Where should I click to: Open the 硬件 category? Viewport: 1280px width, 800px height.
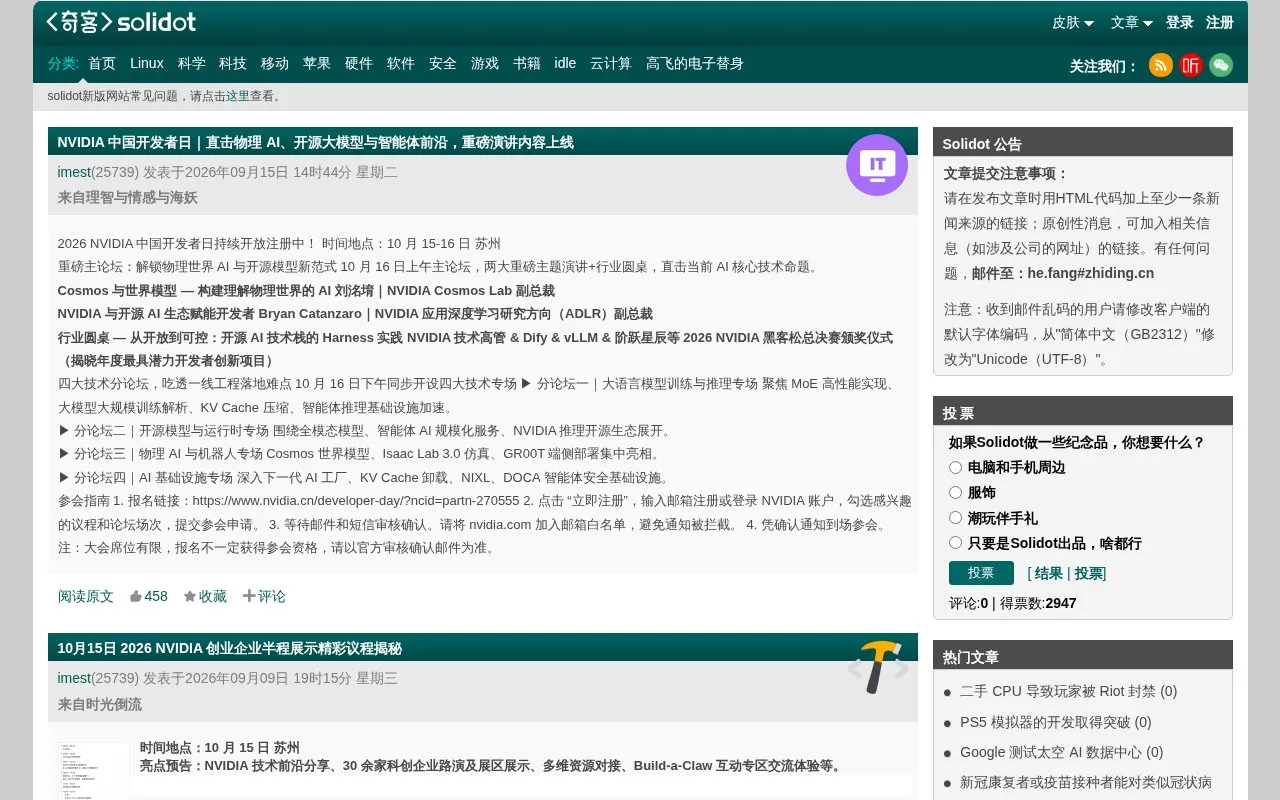pyautogui.click(x=359, y=63)
